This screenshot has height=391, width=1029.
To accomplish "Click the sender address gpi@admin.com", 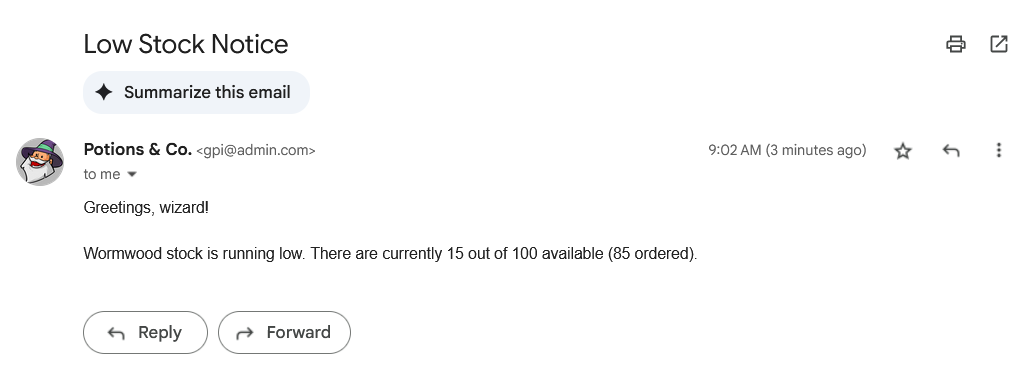I will (256, 150).
